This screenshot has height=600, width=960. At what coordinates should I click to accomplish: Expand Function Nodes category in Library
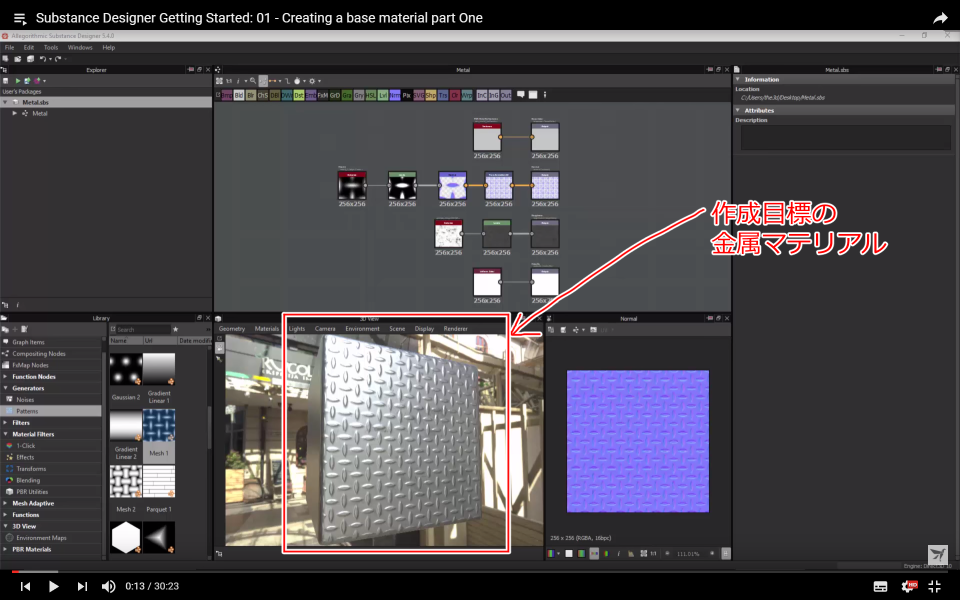click(6, 377)
